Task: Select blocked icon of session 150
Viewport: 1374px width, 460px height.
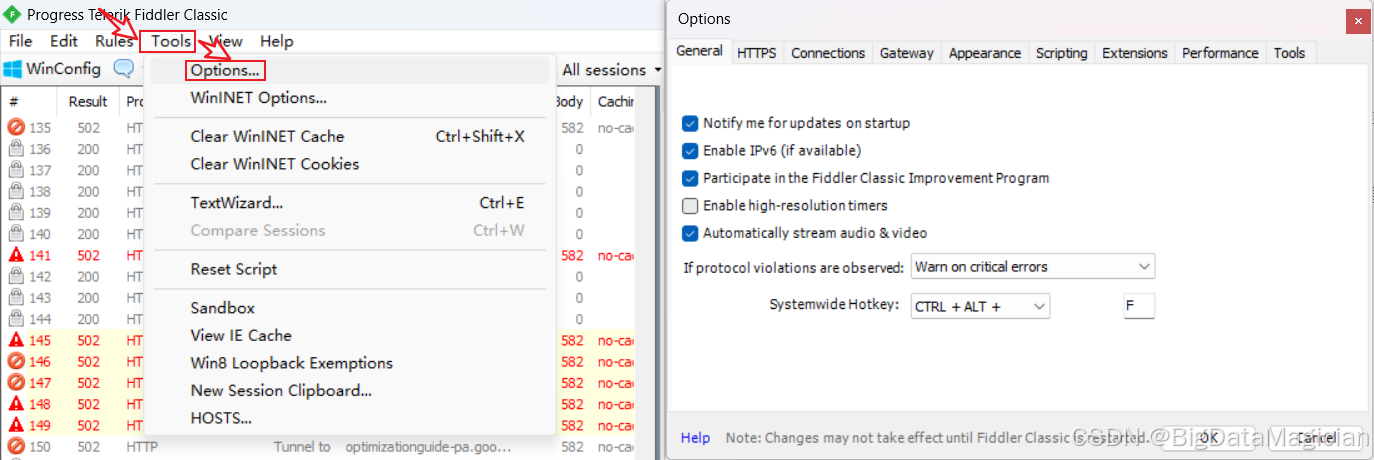Action: coord(16,446)
